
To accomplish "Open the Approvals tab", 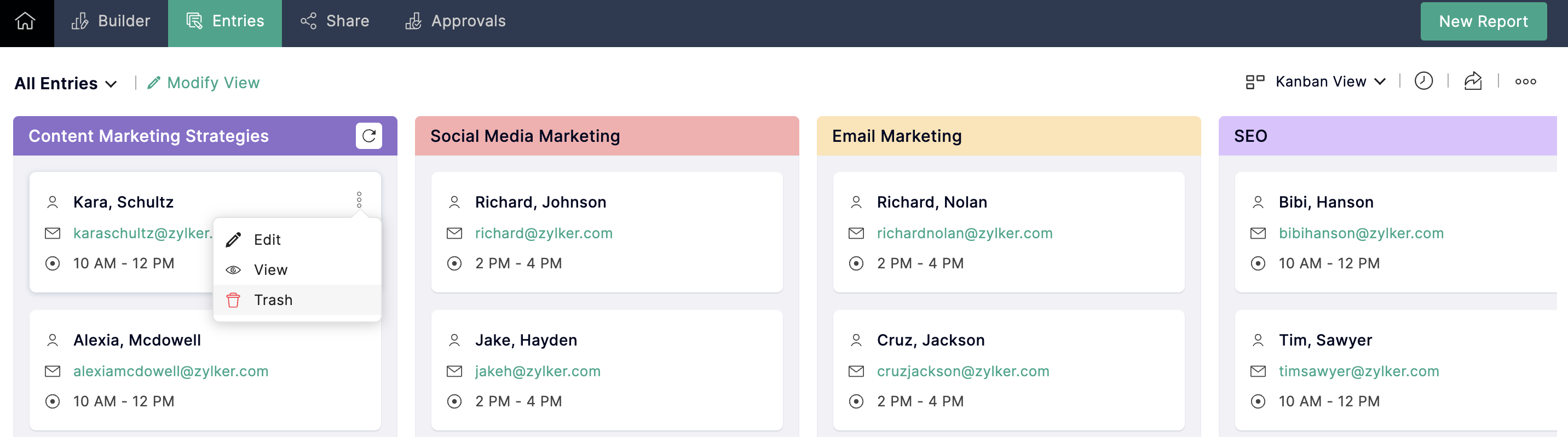I will click(456, 22).
